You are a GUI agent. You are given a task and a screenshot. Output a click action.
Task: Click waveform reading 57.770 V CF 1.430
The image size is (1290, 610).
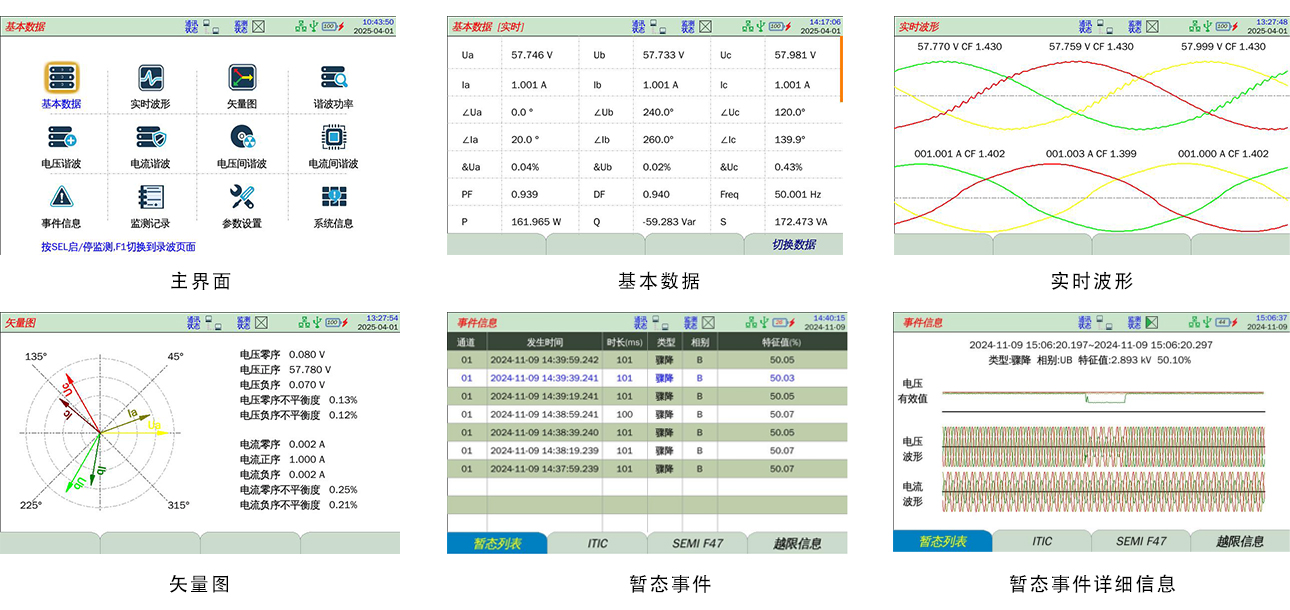click(x=960, y=46)
